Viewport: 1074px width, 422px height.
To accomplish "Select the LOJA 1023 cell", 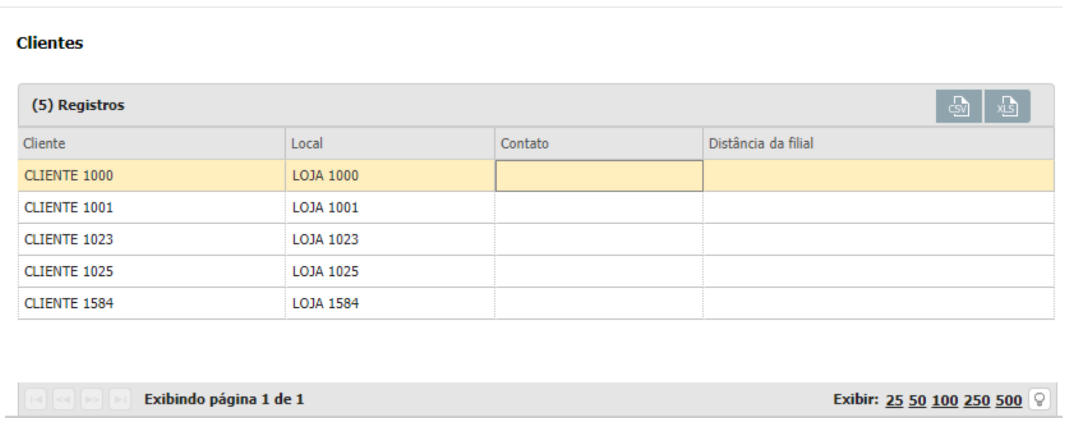I will tap(325, 240).
